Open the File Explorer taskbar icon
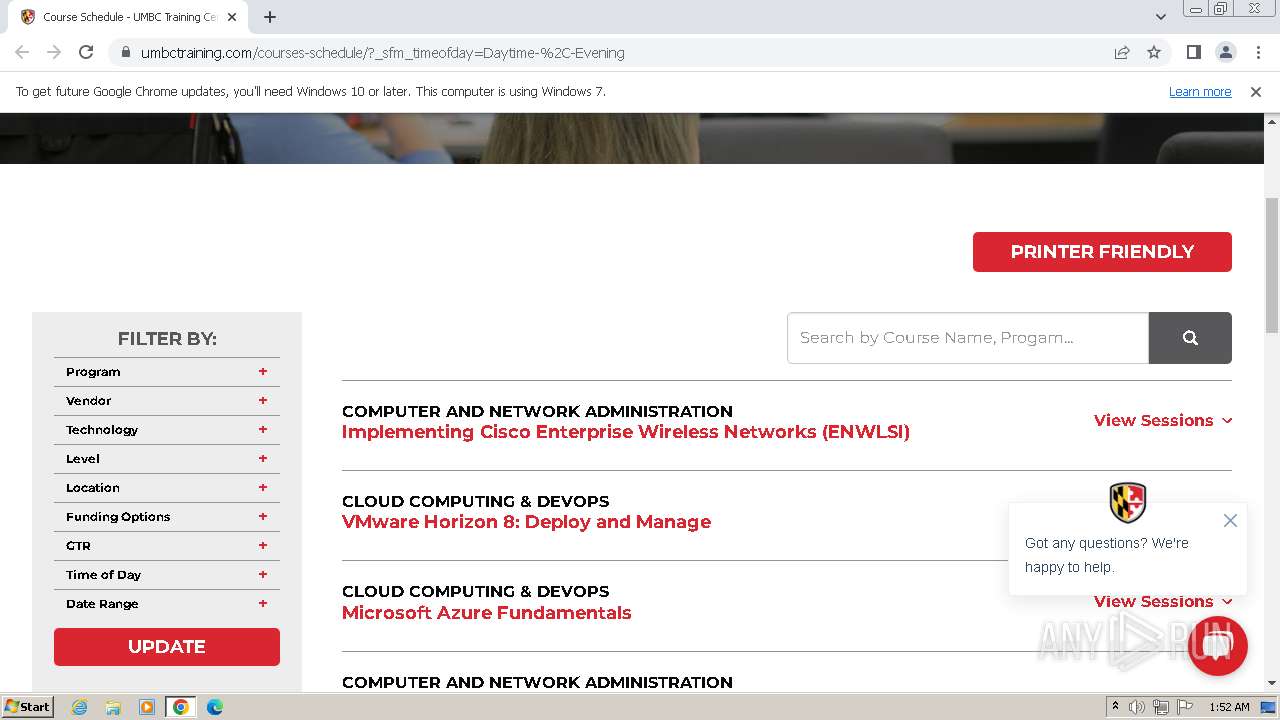 [113, 707]
